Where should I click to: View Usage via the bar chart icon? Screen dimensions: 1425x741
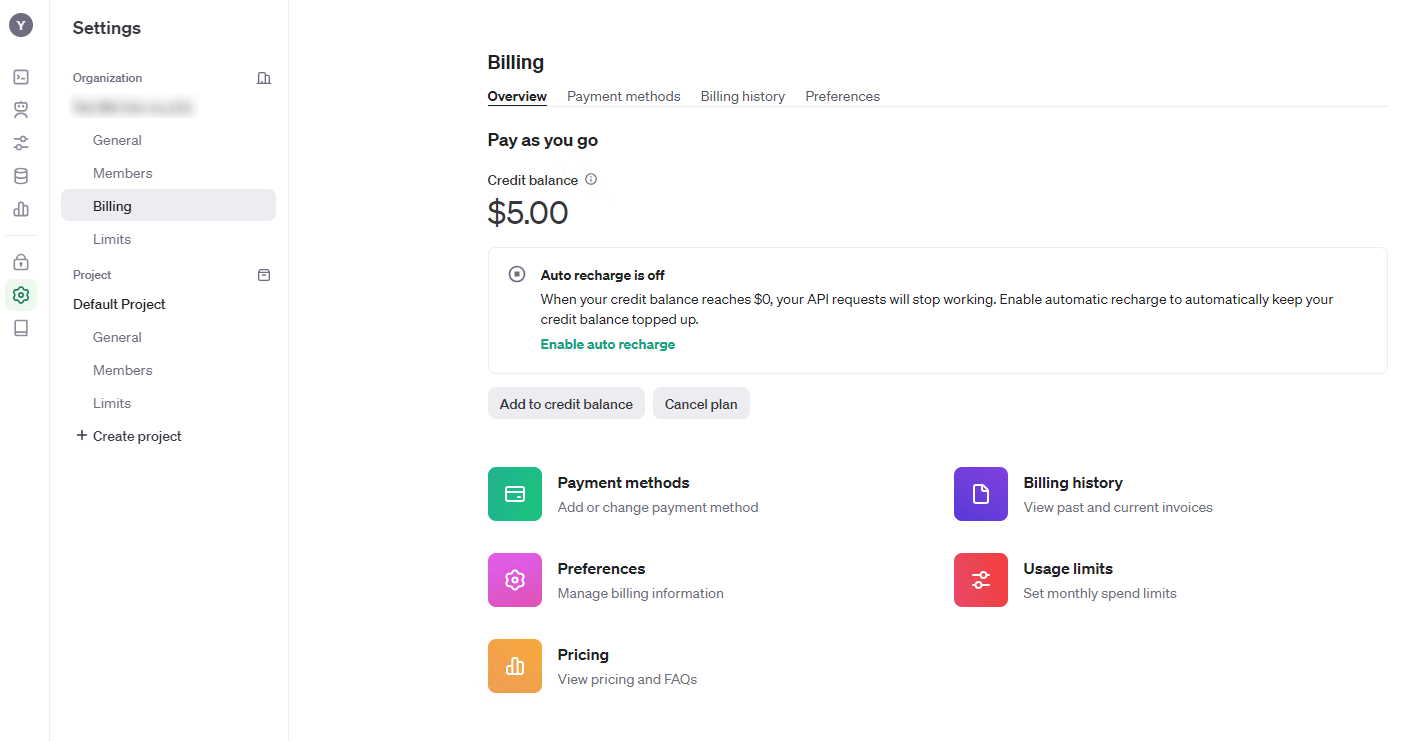21,209
